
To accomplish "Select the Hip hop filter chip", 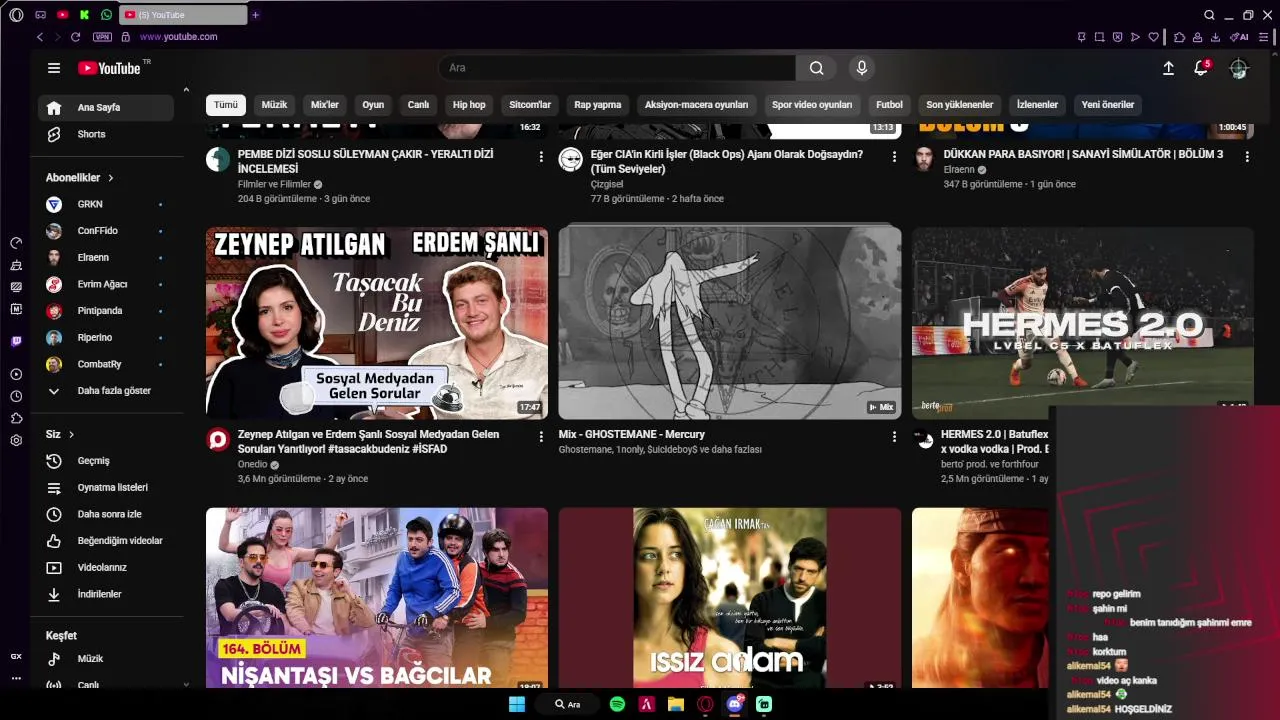I will pyautogui.click(x=469, y=105).
